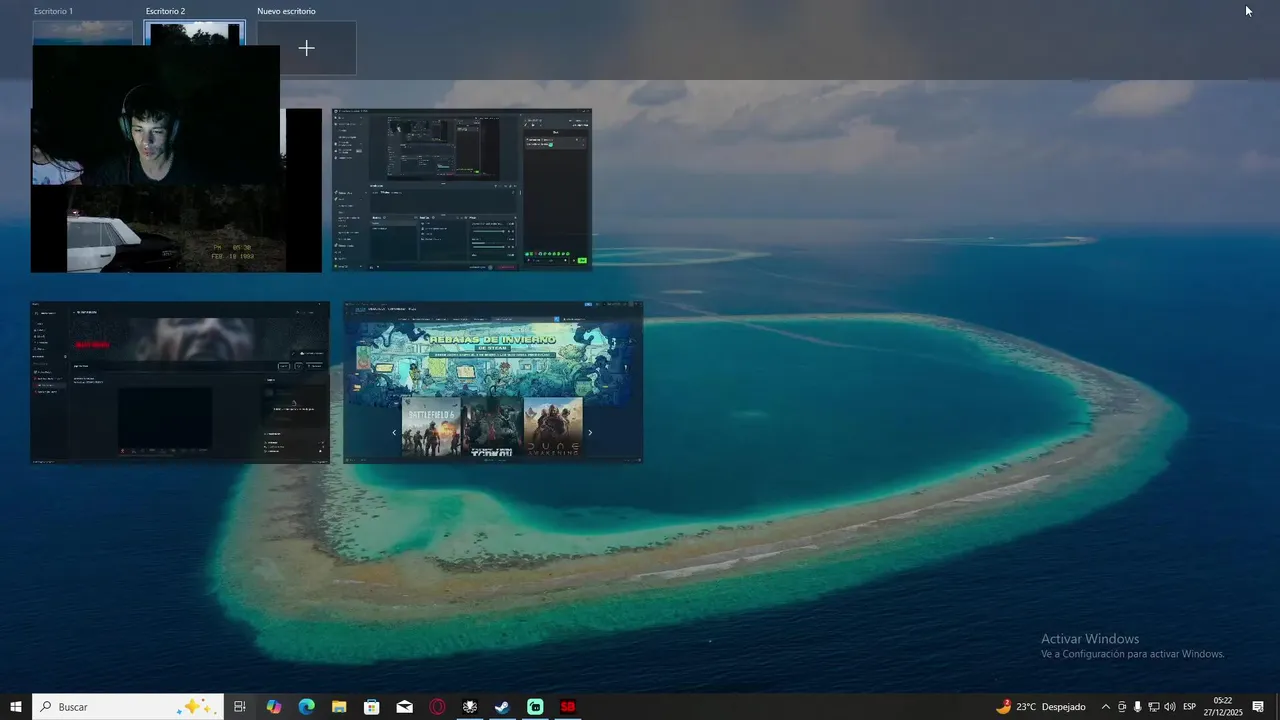Viewport: 1280px width, 720px height.
Task: Open Mail app from taskbar
Action: 404,707
